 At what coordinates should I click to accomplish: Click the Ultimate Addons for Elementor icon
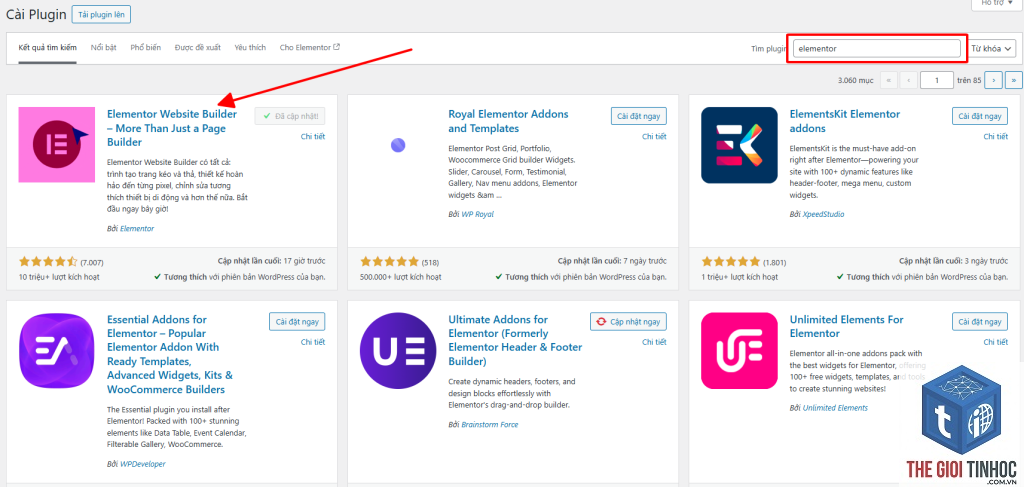398,351
